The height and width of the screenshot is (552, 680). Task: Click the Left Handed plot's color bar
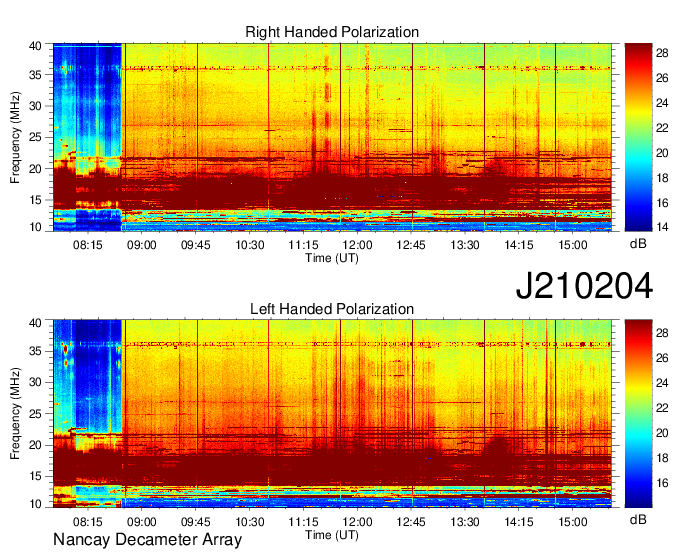pyautogui.click(x=638, y=414)
